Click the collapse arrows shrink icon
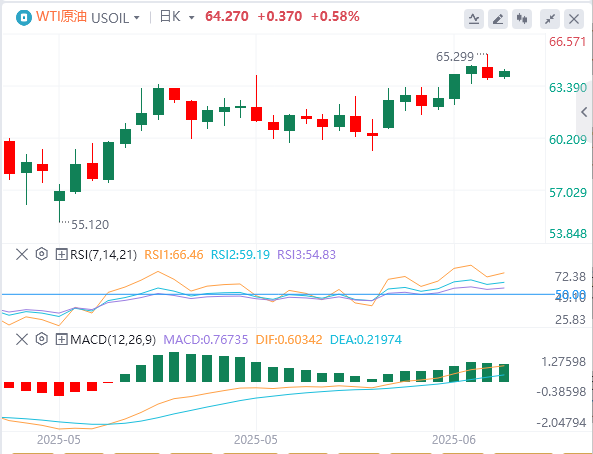This screenshot has height=454, width=593. click(x=550, y=19)
